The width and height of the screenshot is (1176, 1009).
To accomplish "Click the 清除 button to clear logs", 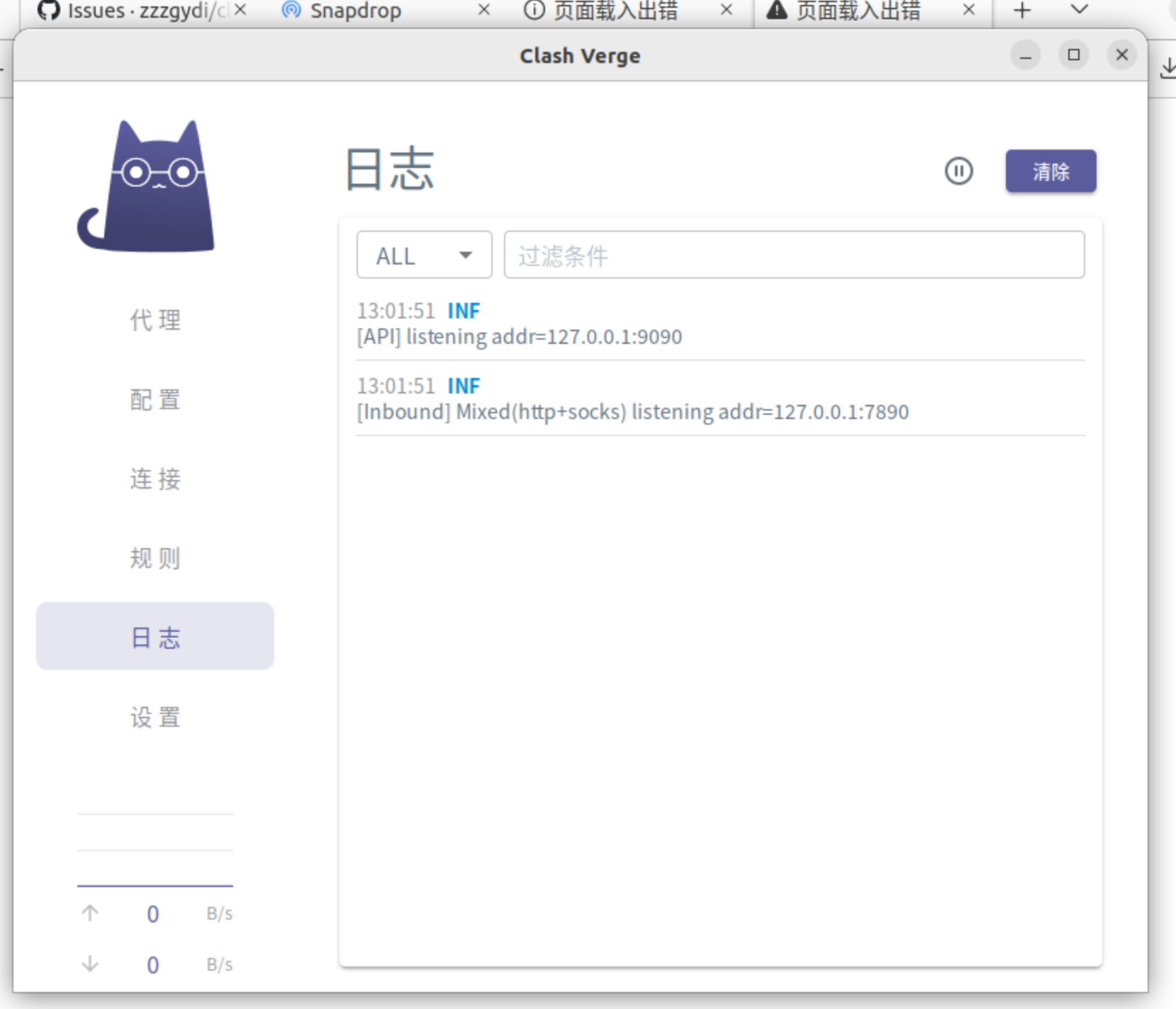I will pyautogui.click(x=1051, y=171).
